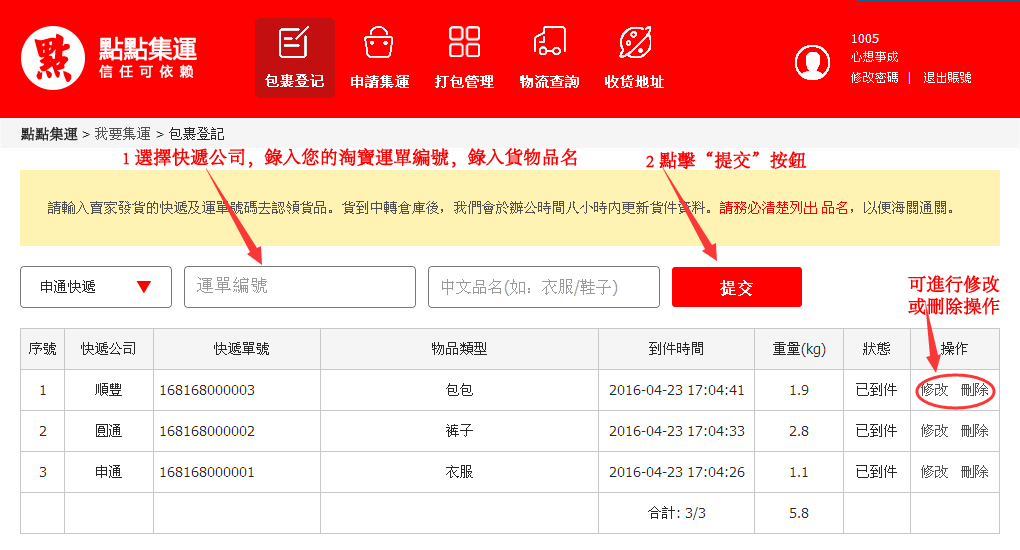Click 修改 for the 申通 row

tap(934, 472)
